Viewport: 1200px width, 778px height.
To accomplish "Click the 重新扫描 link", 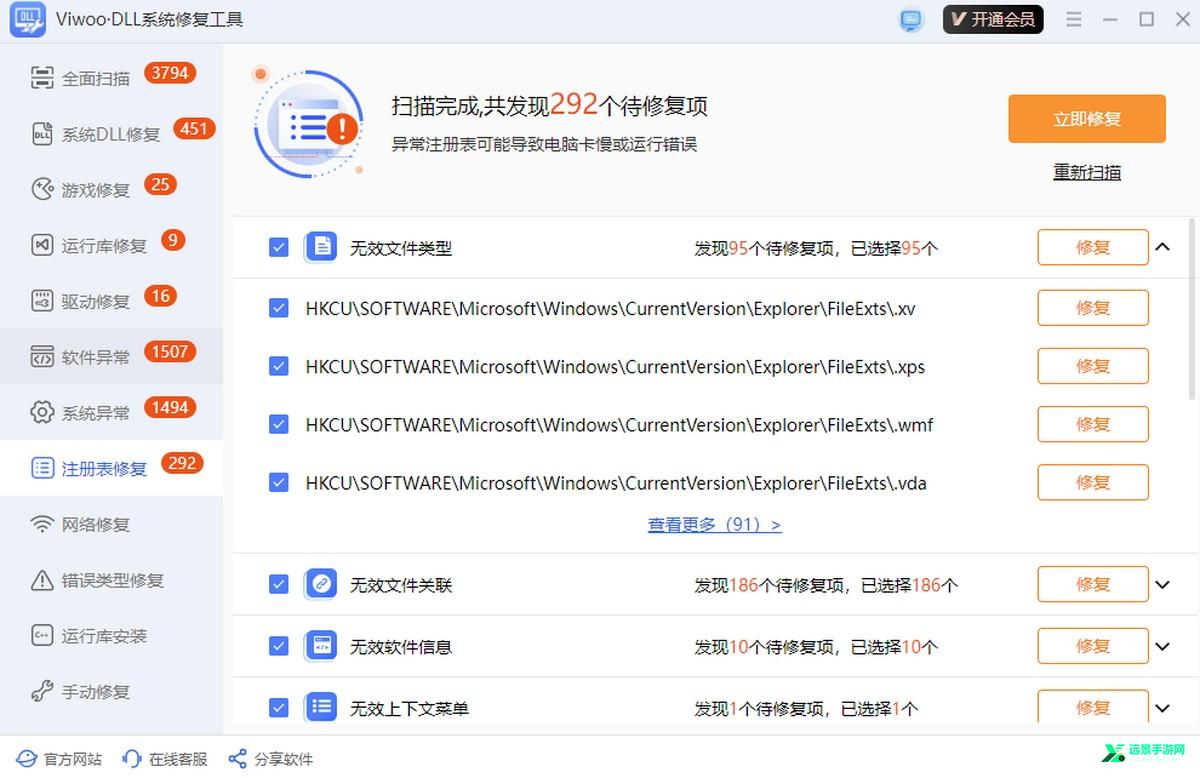I will click(x=1087, y=172).
